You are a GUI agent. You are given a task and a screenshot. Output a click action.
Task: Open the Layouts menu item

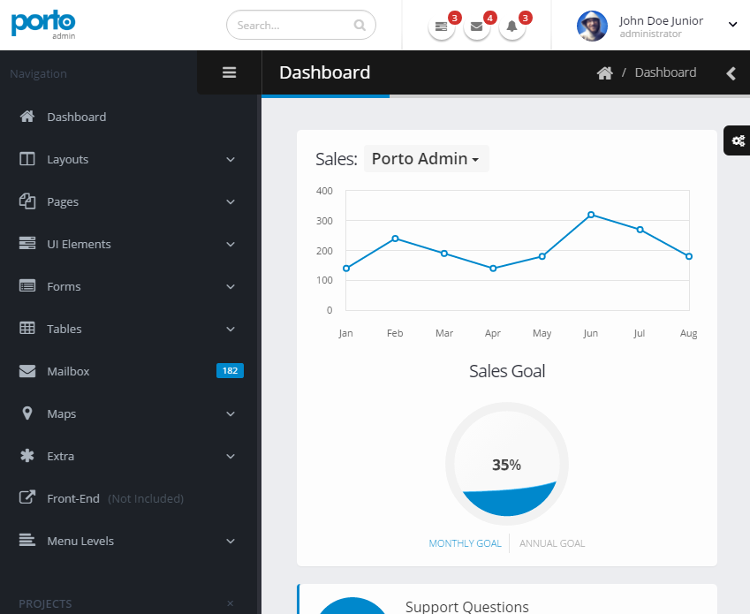(x=127, y=159)
